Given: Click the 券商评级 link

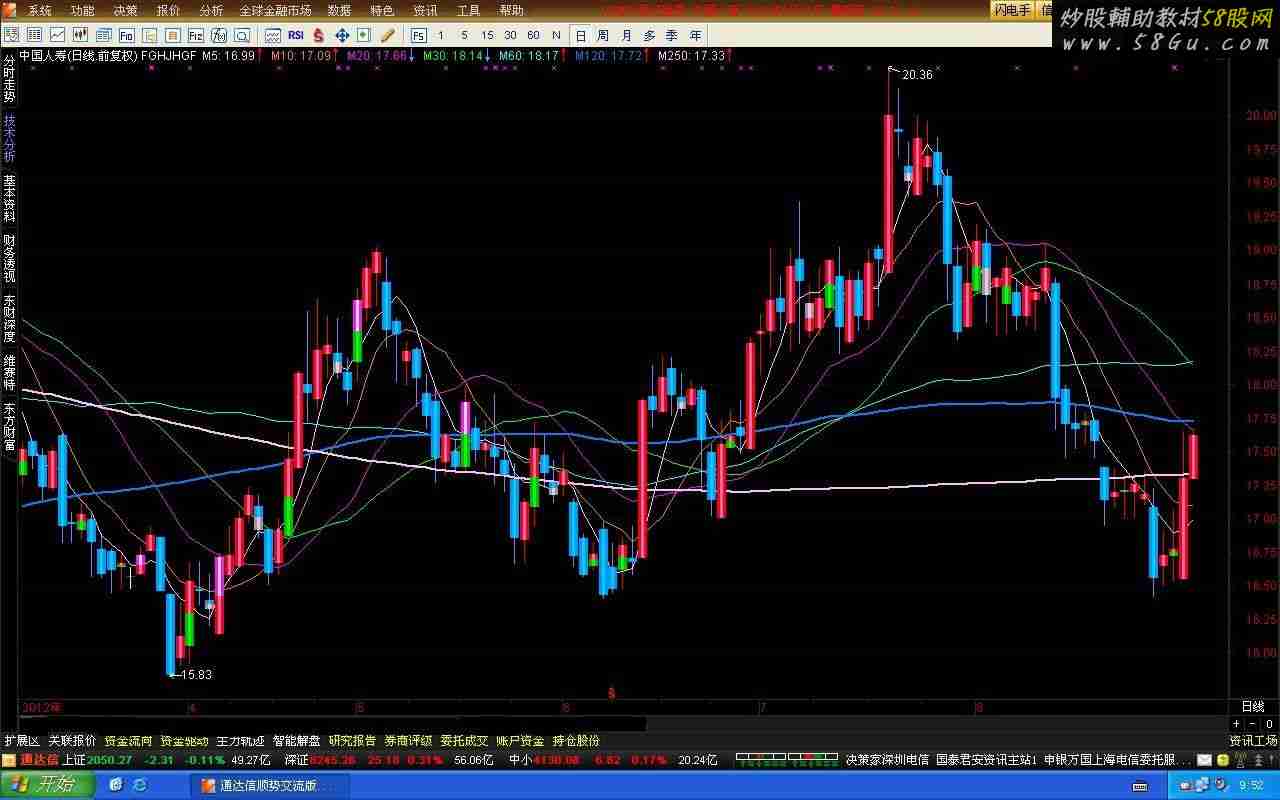Looking at the screenshot, I should coord(408,741).
